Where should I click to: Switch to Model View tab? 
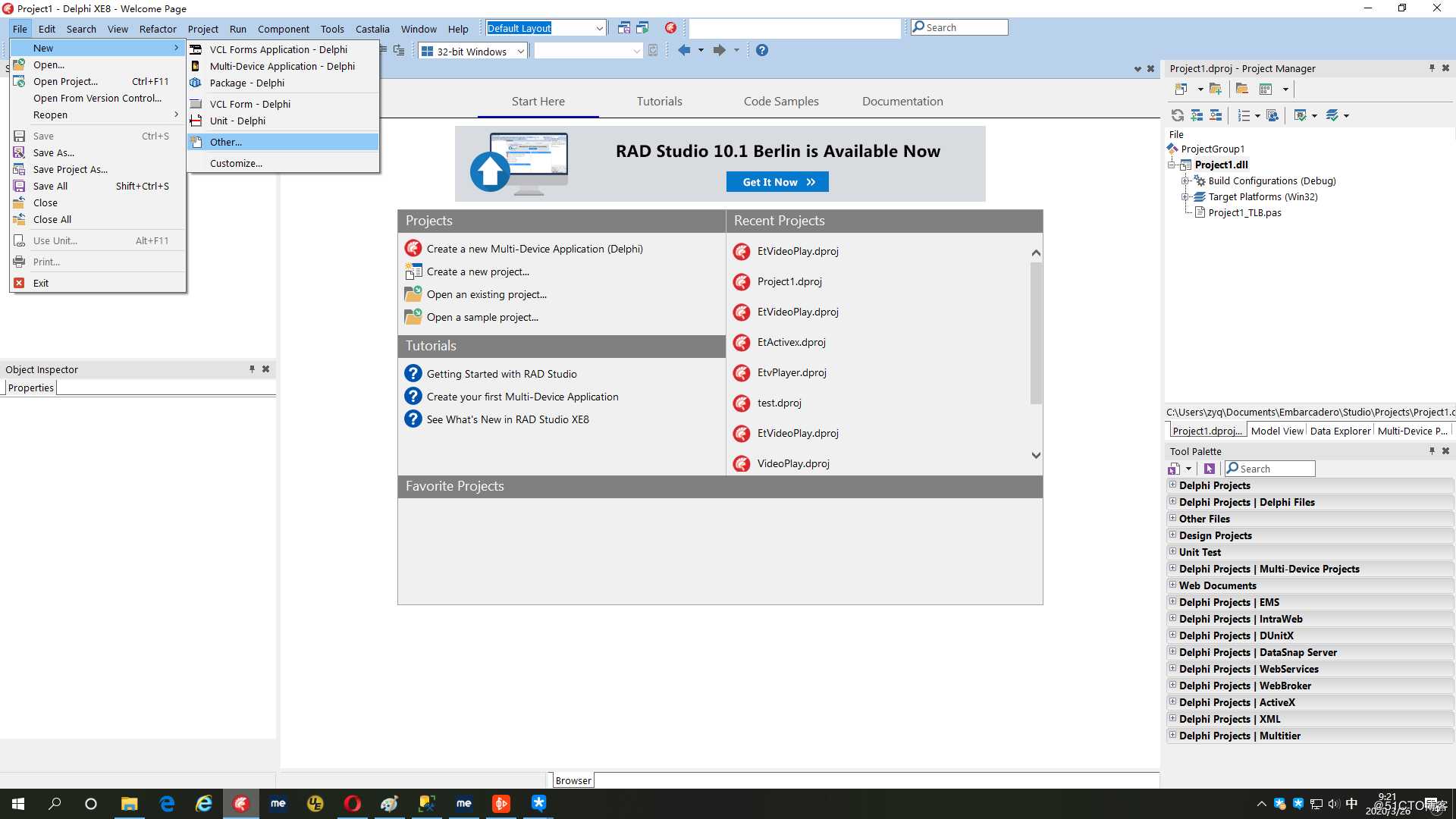coord(1277,431)
